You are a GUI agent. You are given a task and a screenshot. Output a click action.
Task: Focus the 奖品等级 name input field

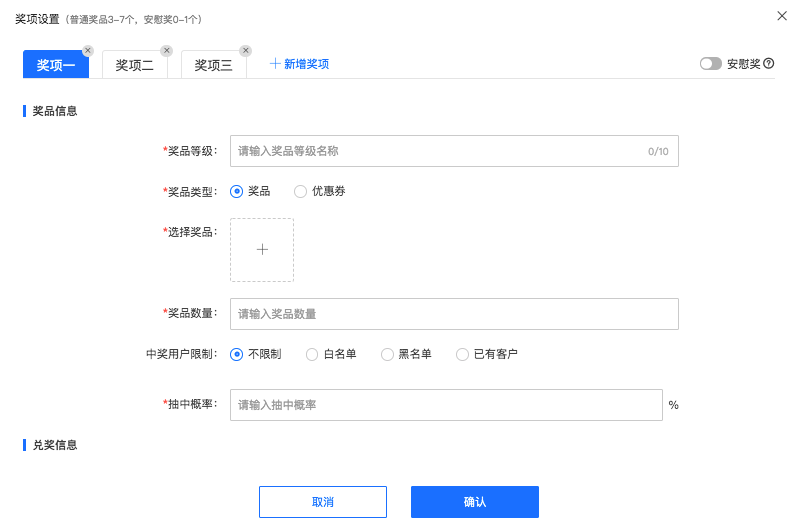pyautogui.click(x=454, y=151)
